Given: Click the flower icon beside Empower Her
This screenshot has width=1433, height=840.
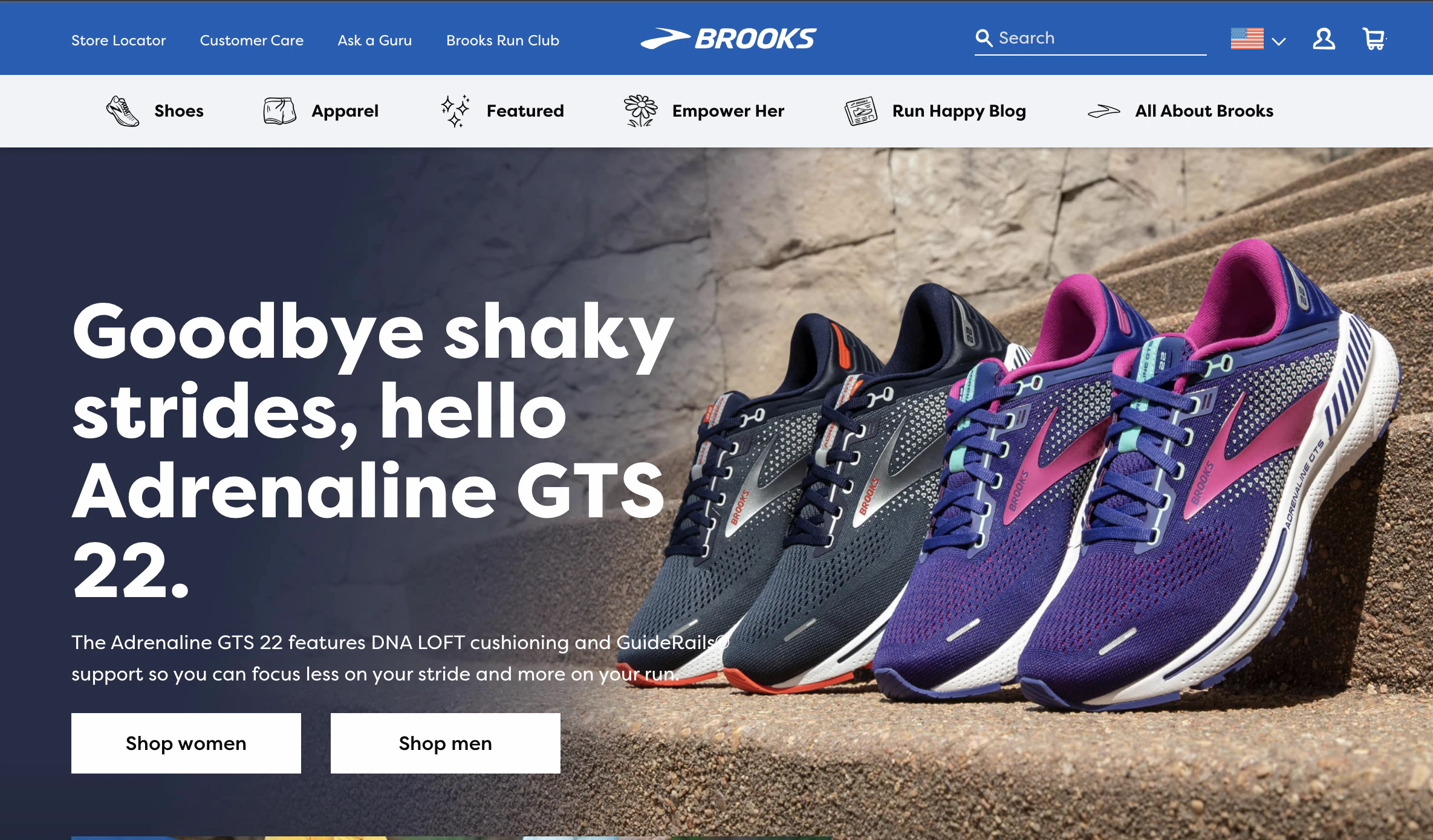Looking at the screenshot, I should (x=640, y=111).
